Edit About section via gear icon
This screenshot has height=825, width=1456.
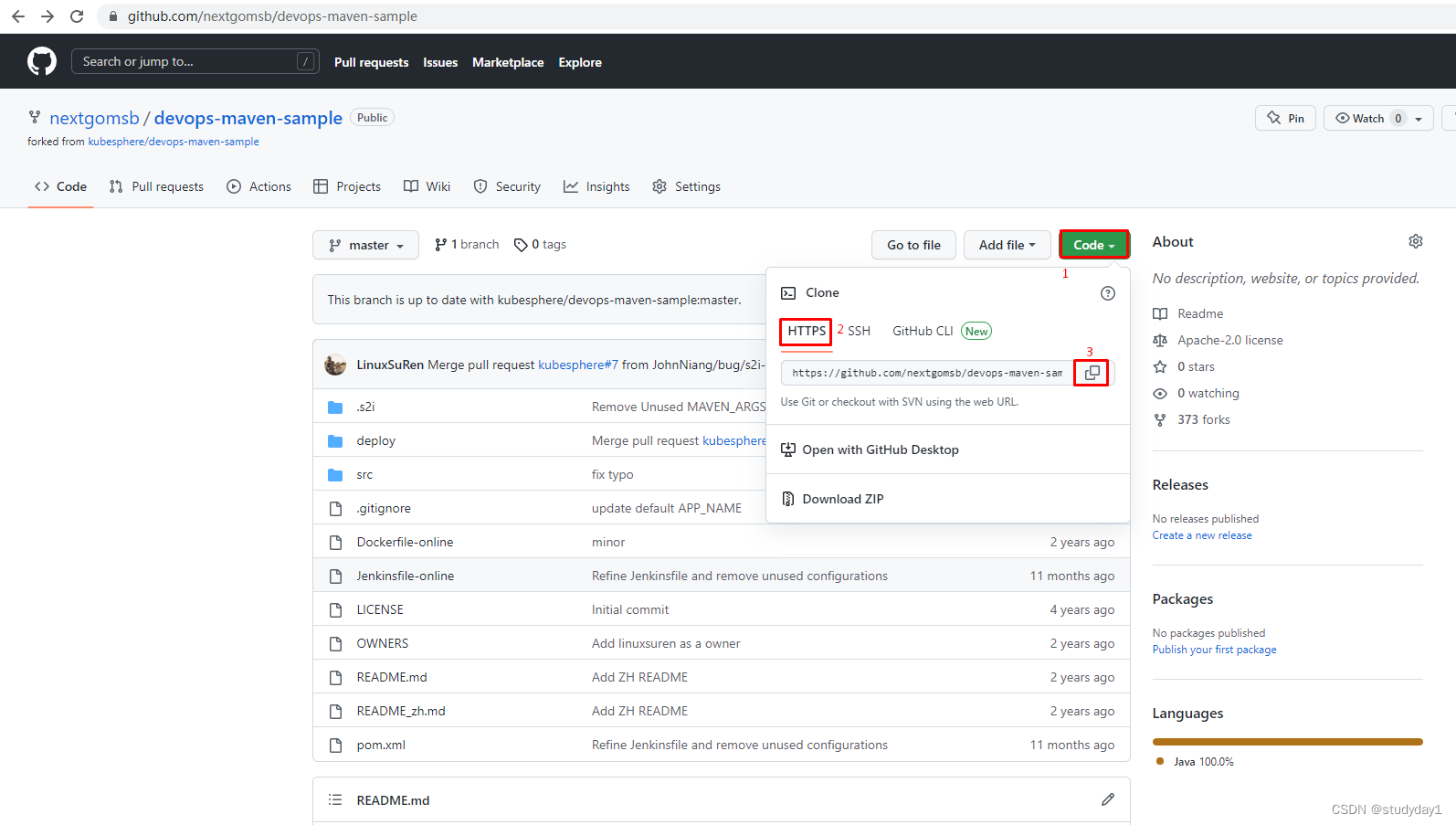pyautogui.click(x=1415, y=241)
